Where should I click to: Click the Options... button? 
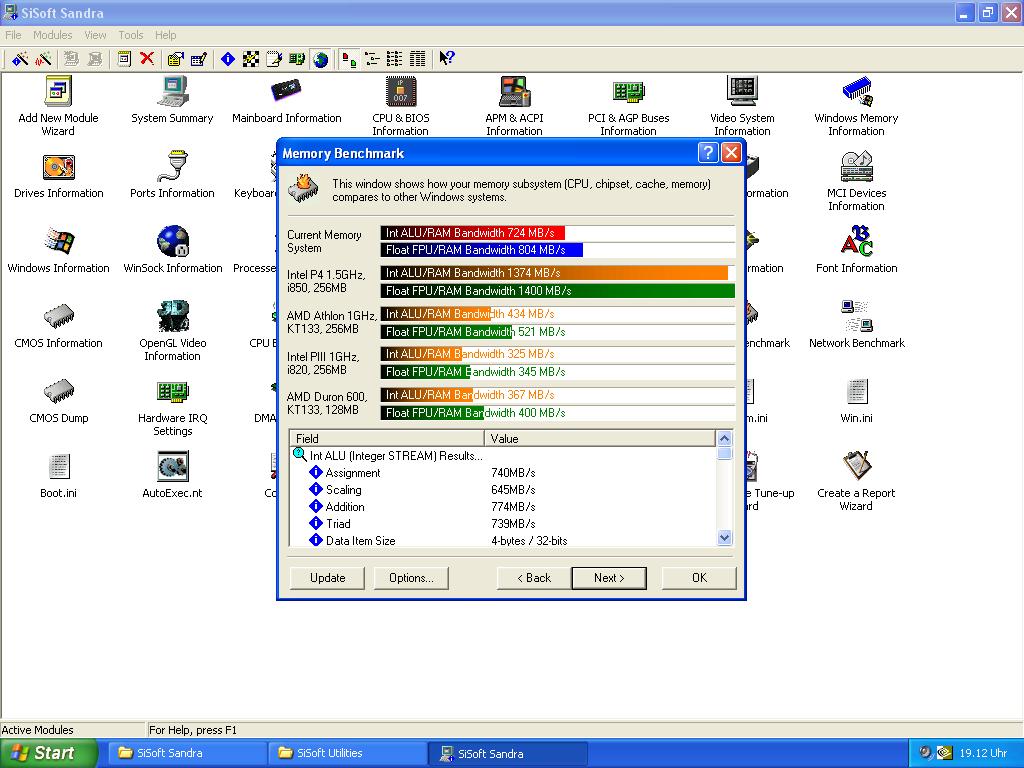pyautogui.click(x=411, y=578)
